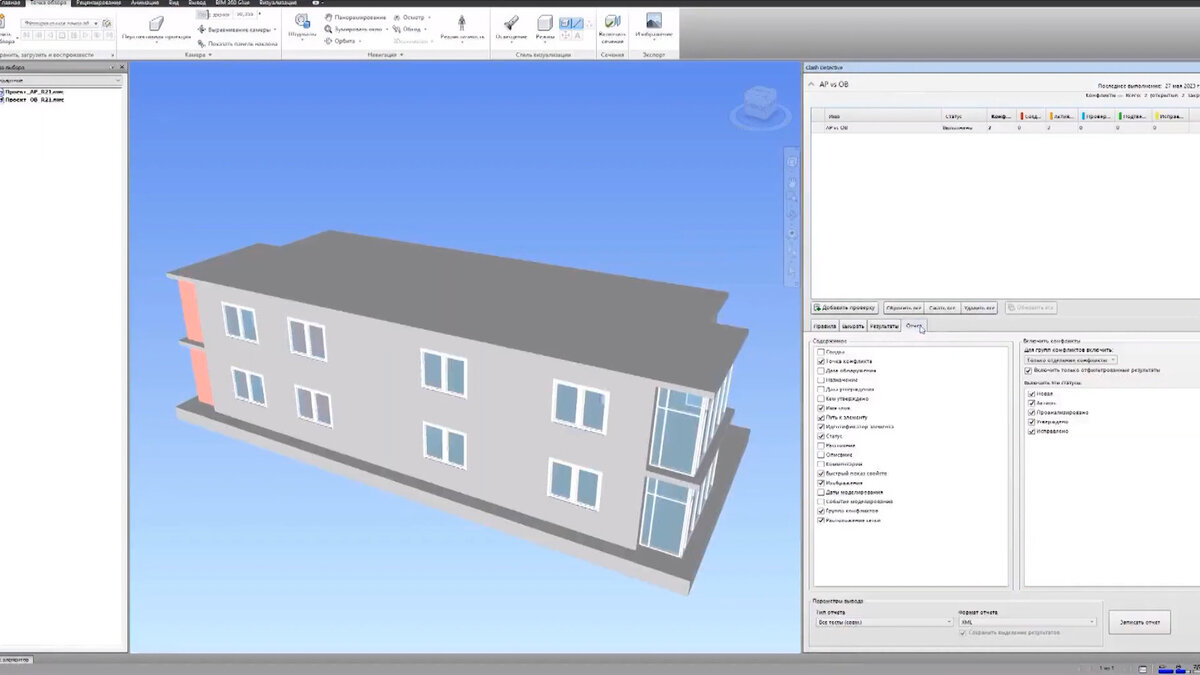Click the Align camera icon
Image resolution: width=1200 pixels, height=675 pixels.
[x=202, y=29]
